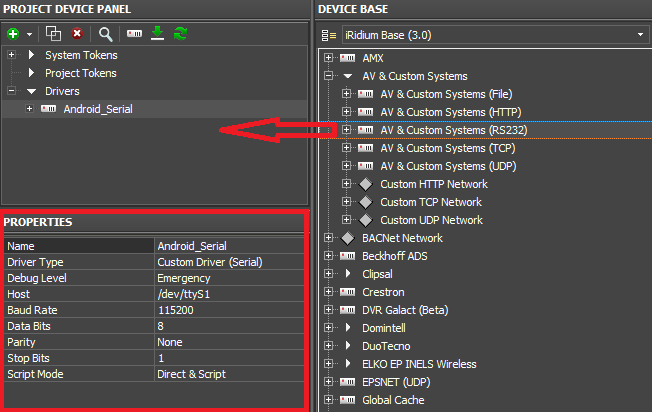Select EPSNET (UDP)

pyautogui.click(x=396, y=382)
